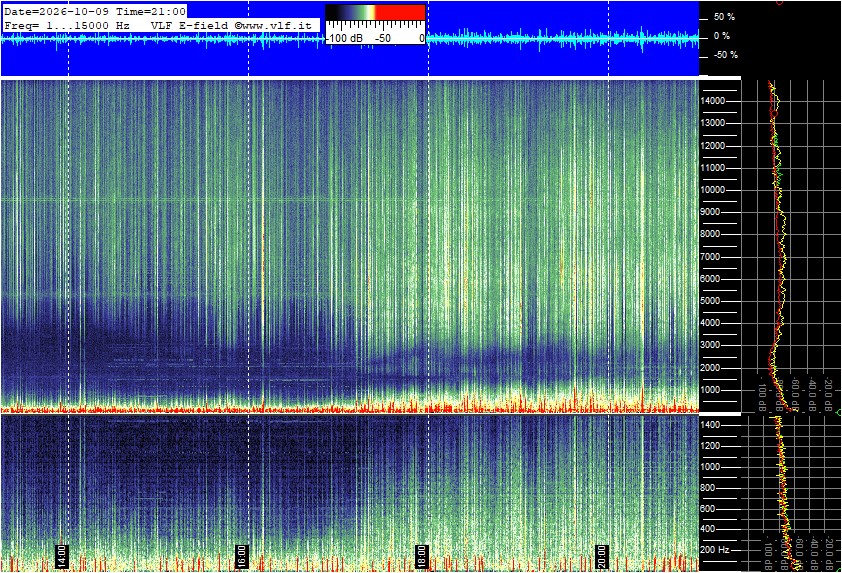Screen dimensions: 842x573
Task: Click the 13000 frequency axis label
Action: [713, 123]
